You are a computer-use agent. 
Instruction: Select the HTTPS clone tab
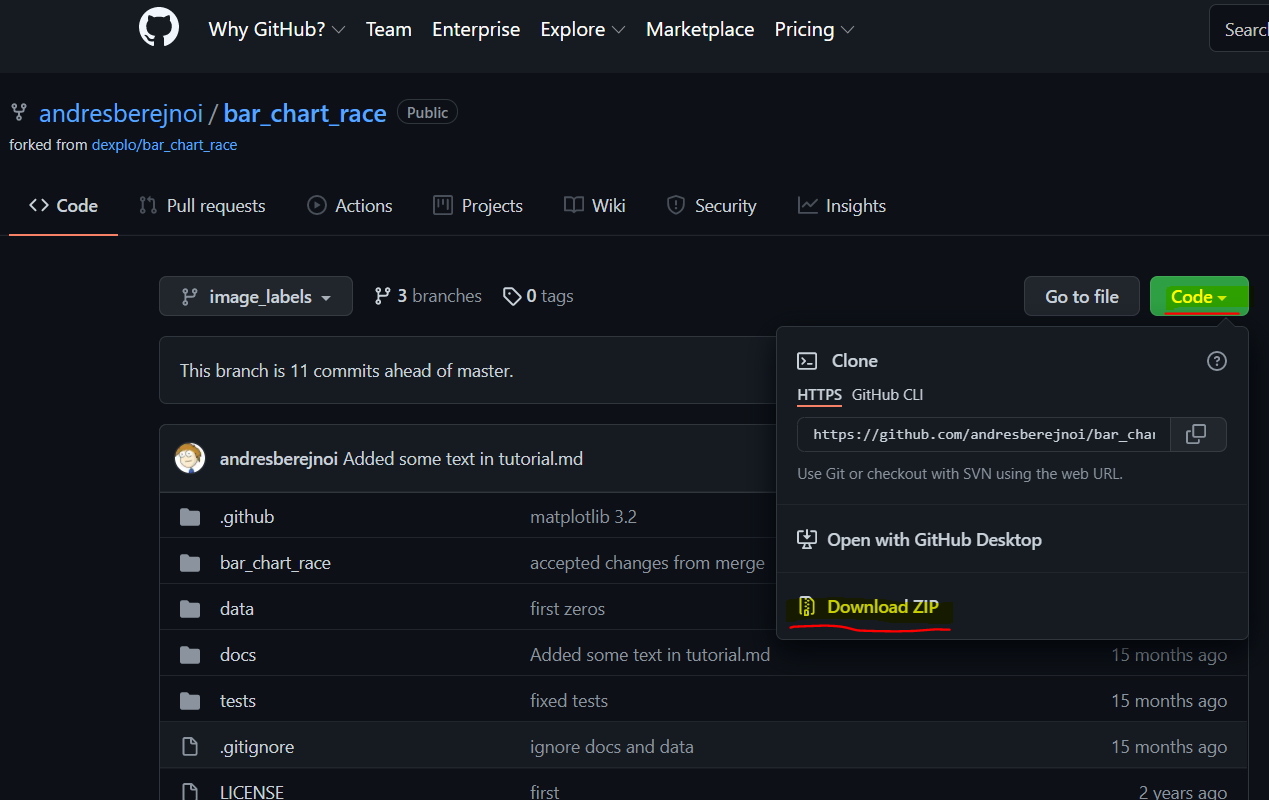tap(819, 395)
